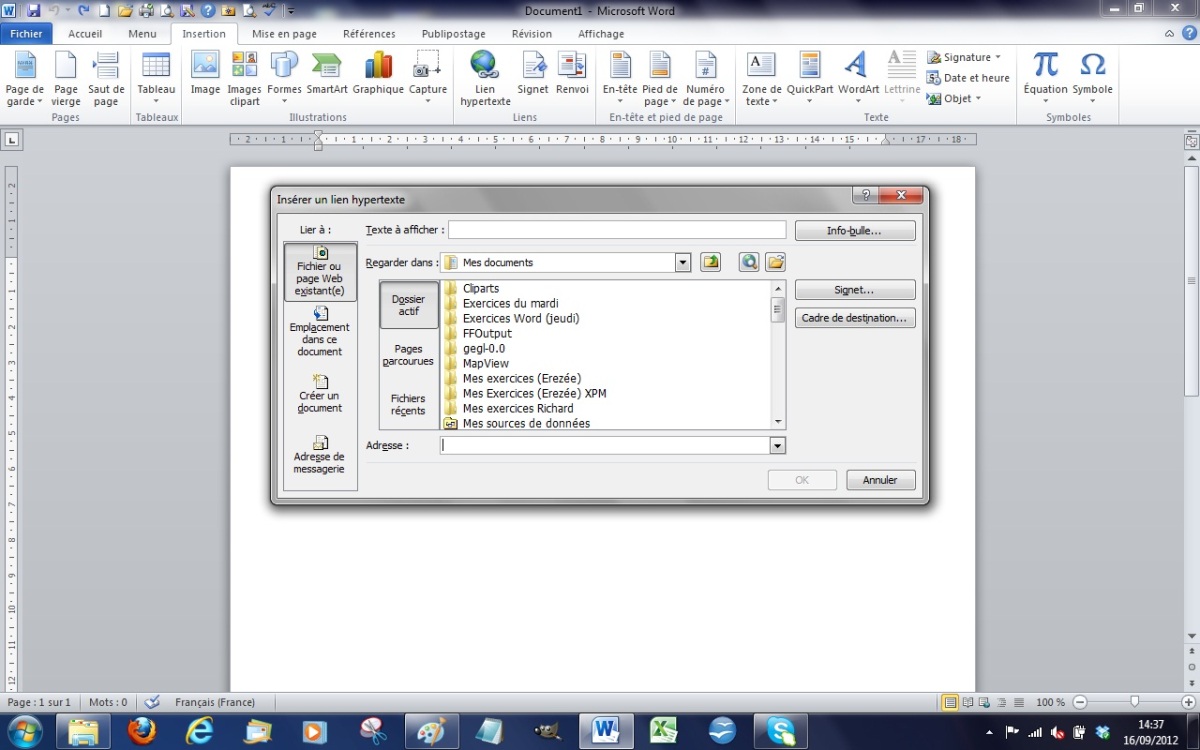
Task: Open the Numéro de page menu
Action: point(706,79)
